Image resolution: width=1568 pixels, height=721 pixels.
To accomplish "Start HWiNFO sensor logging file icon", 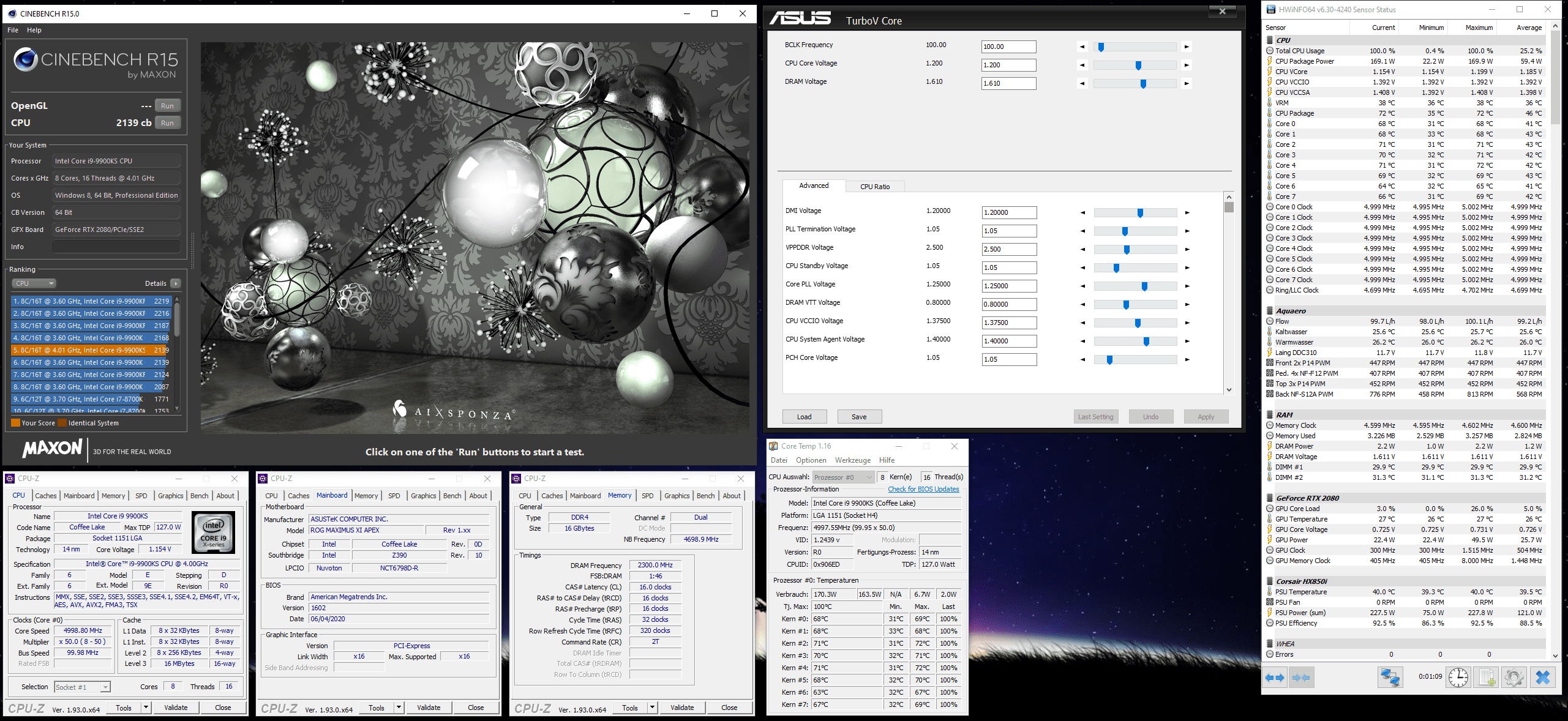I will (x=1487, y=678).
